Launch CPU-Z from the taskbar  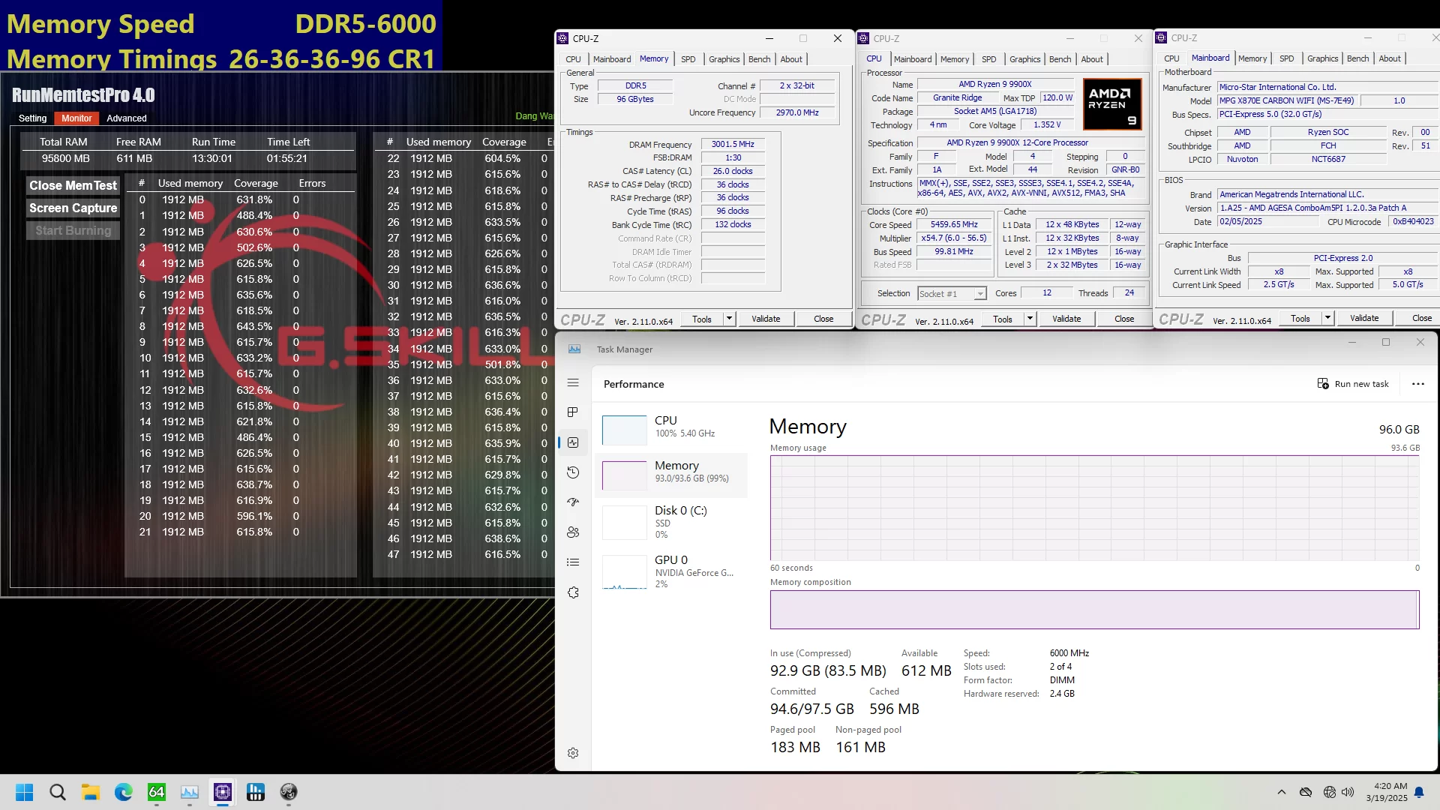(x=222, y=792)
